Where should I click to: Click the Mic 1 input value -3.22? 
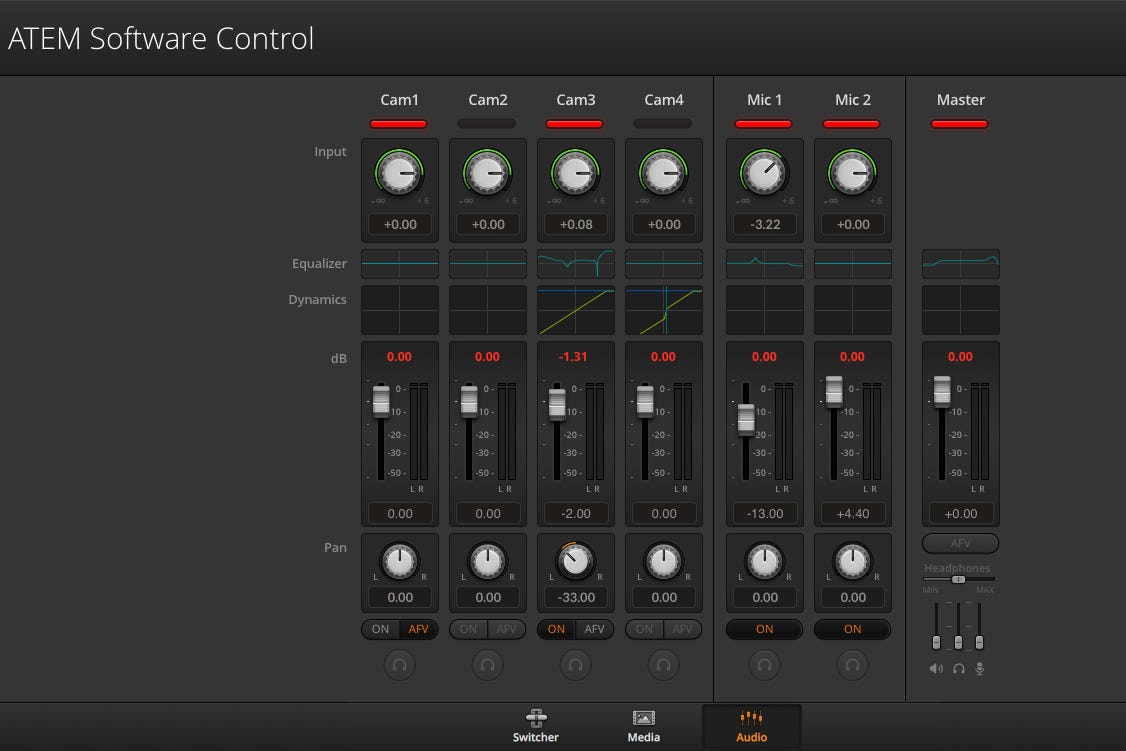[764, 225]
